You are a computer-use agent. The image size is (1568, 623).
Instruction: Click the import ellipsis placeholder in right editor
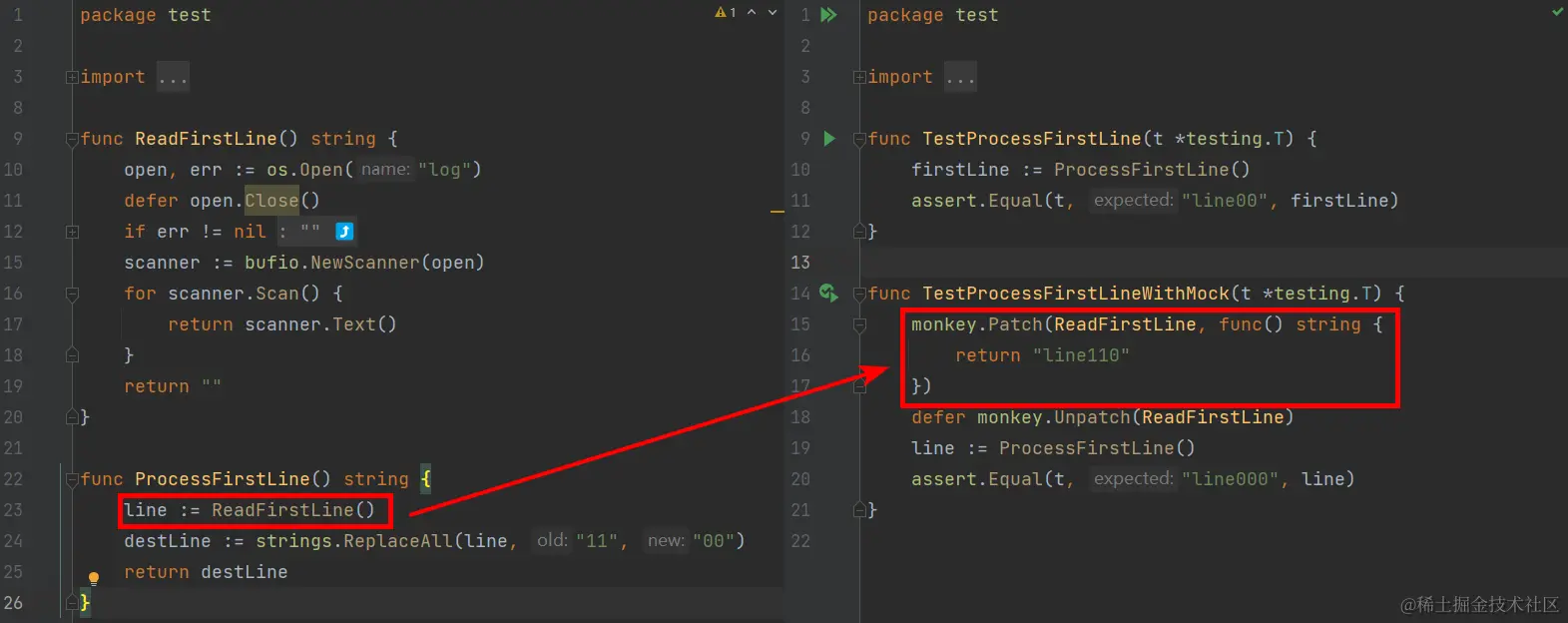click(x=960, y=77)
